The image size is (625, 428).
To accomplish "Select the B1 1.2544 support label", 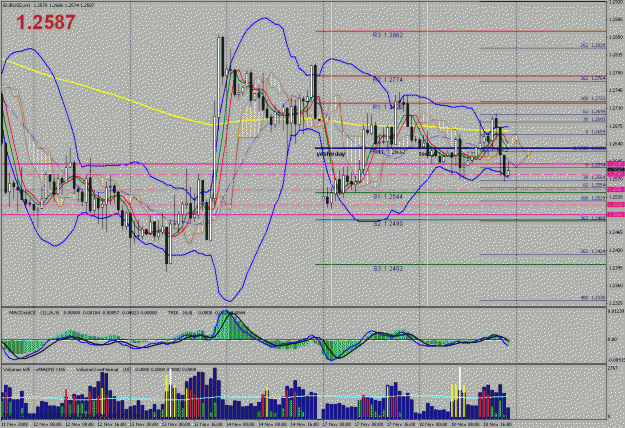I will 388,197.
